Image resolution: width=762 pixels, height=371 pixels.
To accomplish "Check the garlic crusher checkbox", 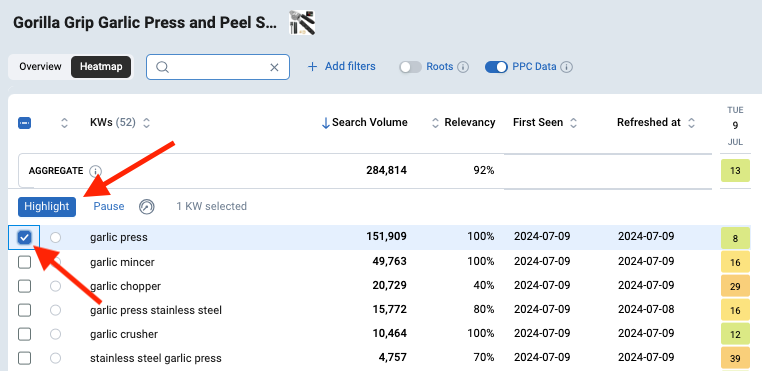I will coord(24,334).
